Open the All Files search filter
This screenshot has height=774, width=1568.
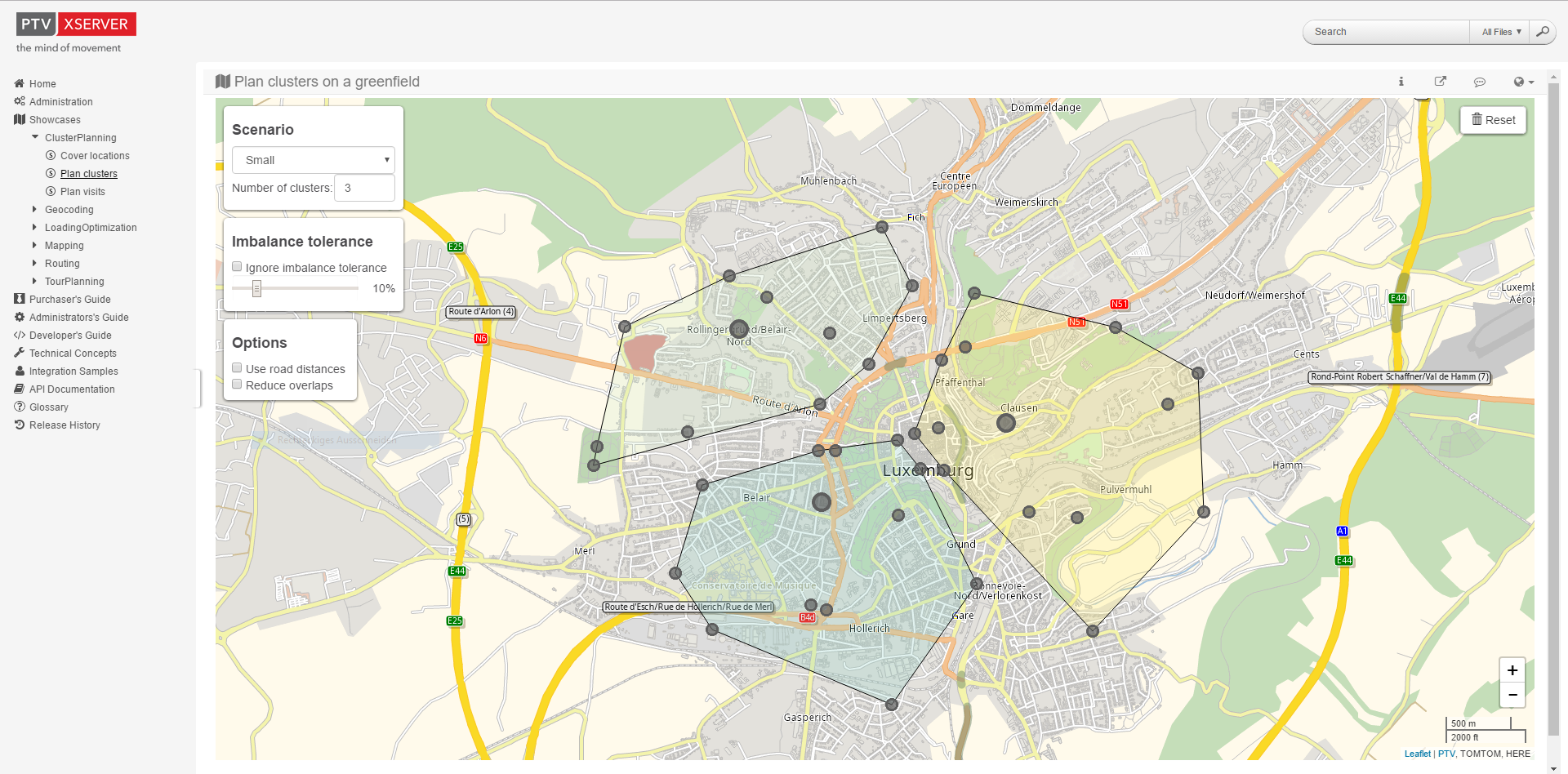click(1501, 32)
